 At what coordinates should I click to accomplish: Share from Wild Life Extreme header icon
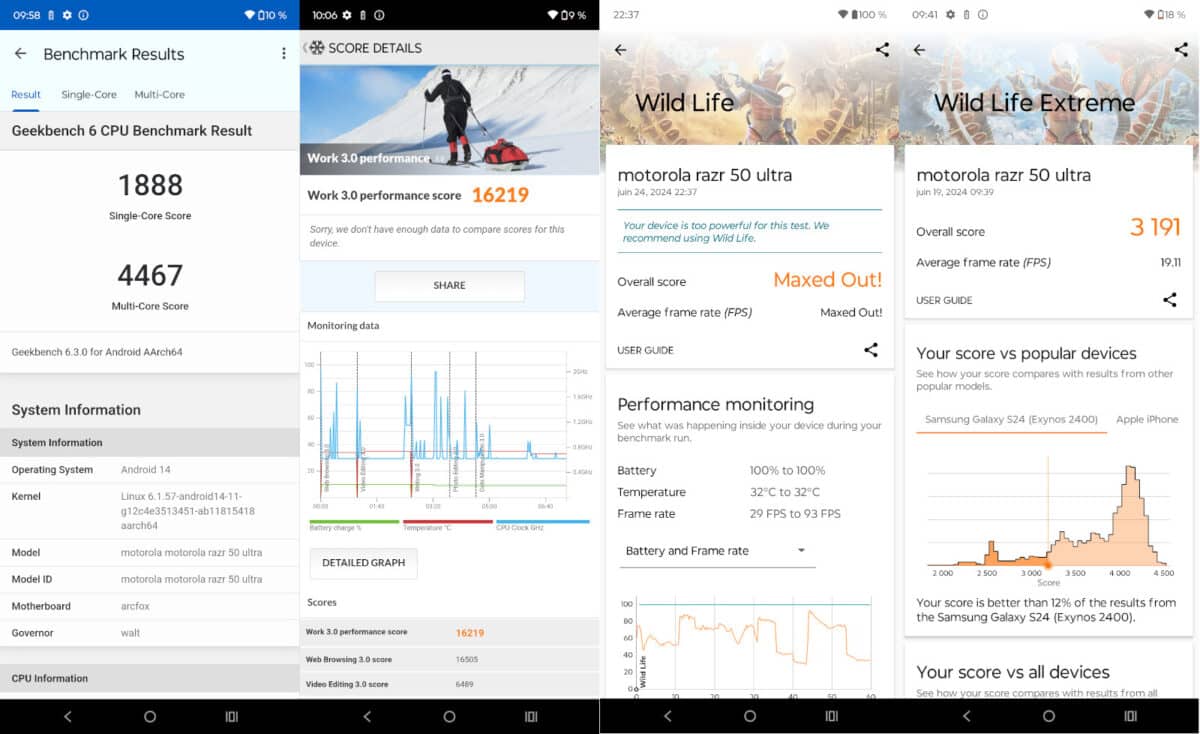coord(1181,50)
